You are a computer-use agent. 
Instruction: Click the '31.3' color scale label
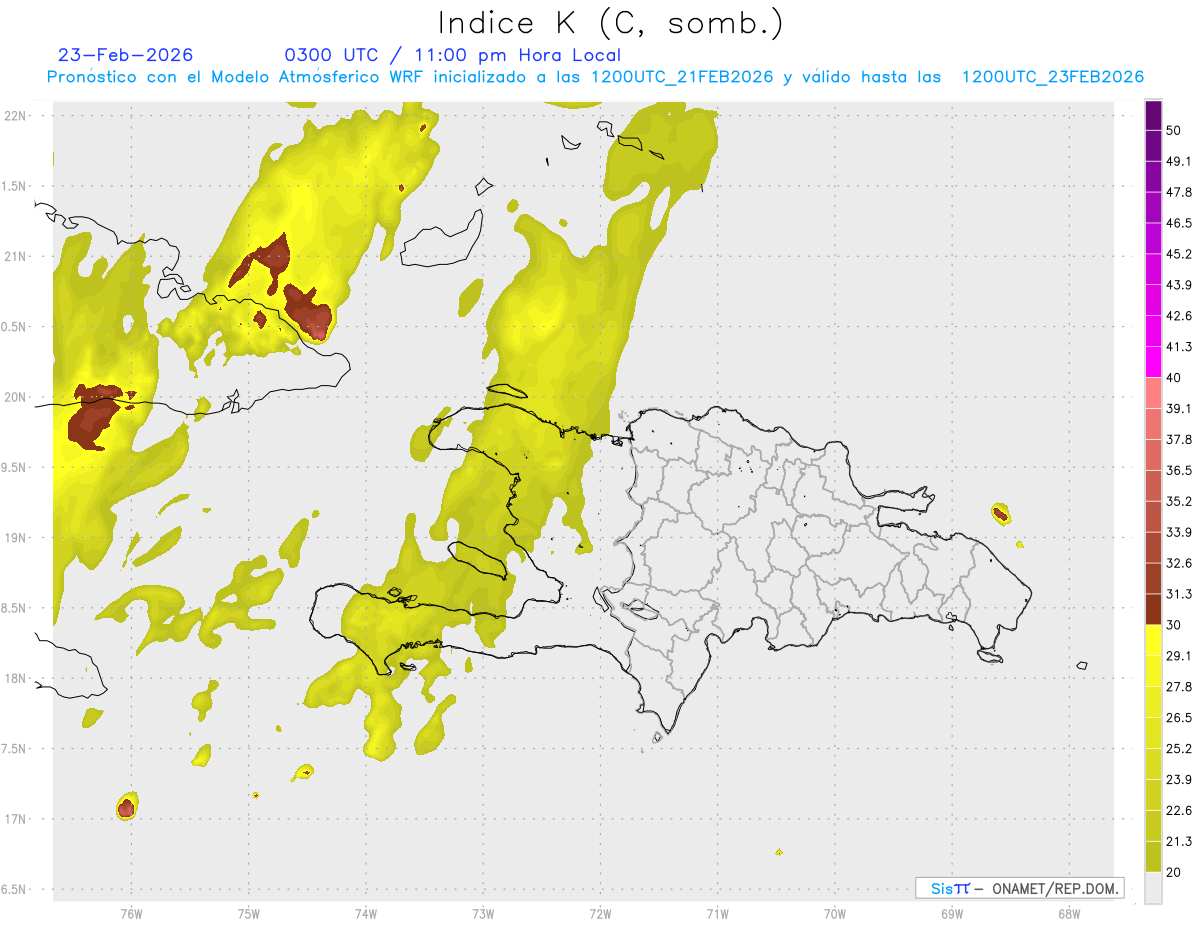pyautogui.click(x=1179, y=594)
